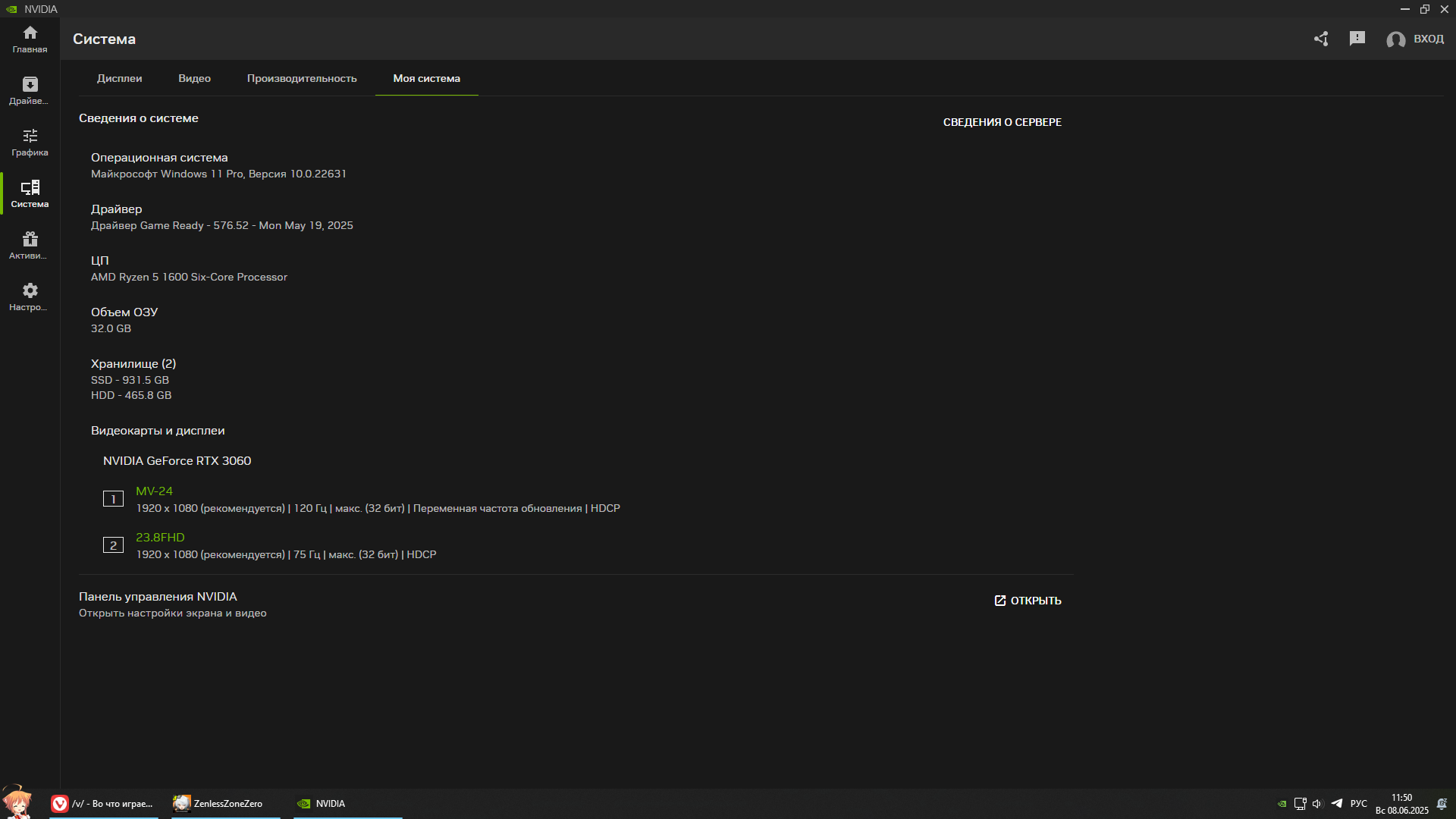Image resolution: width=1456 pixels, height=819 pixels.
Task: Open the Активировать rewards gift section
Action: [30, 246]
